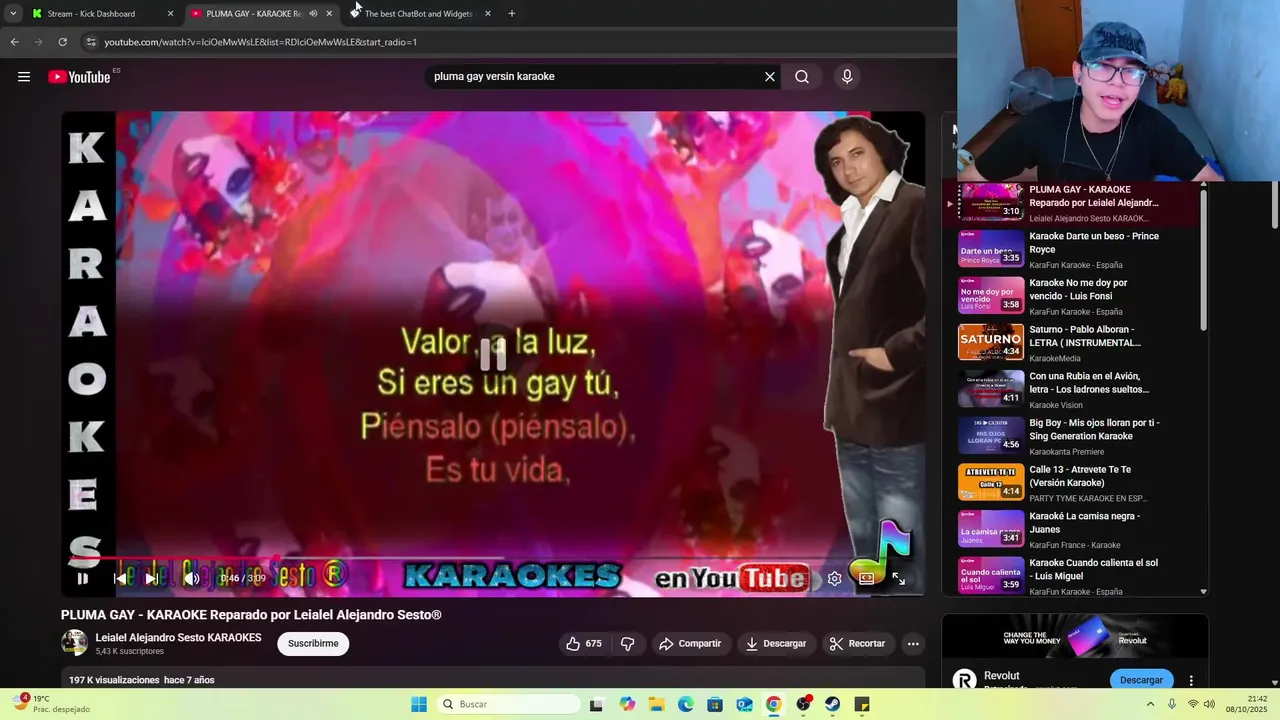Image resolution: width=1280 pixels, height=720 pixels.
Task: Open the Con una Rubia en el Avión thumbnail
Action: point(991,389)
